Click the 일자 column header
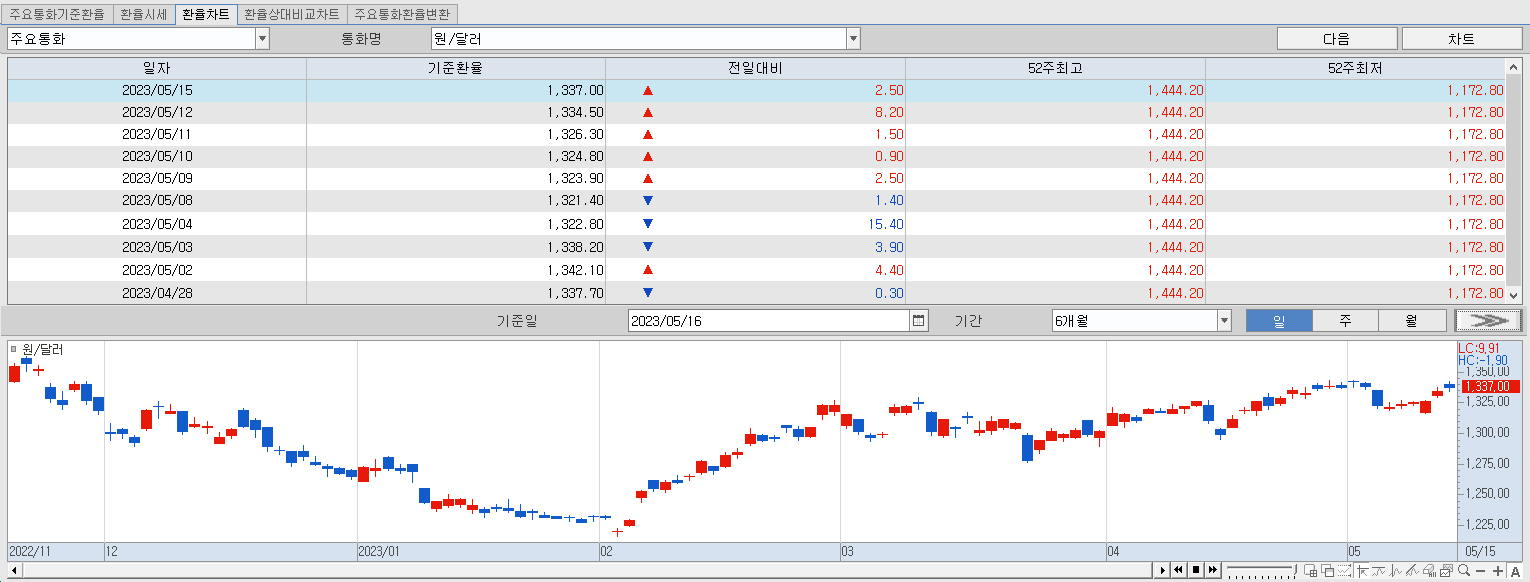The width and height of the screenshot is (1530, 582). pyautogui.click(x=157, y=69)
